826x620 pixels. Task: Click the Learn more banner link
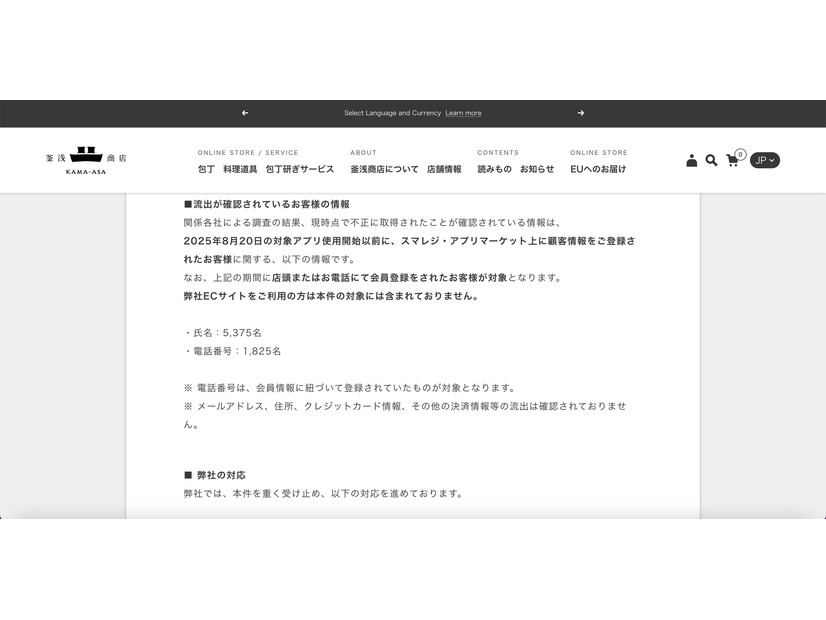[x=462, y=113]
